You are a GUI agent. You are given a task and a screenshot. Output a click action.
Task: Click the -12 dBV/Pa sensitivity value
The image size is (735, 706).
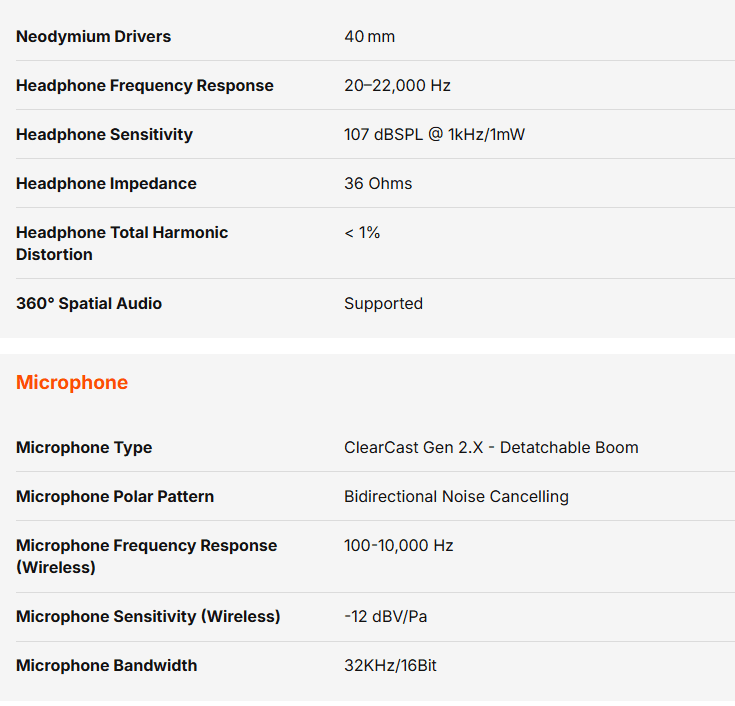pyautogui.click(x=385, y=617)
